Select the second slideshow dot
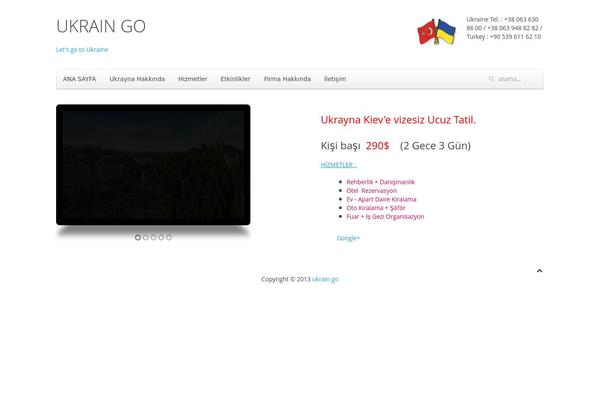Screen dimensions: 600x400 tap(145, 237)
